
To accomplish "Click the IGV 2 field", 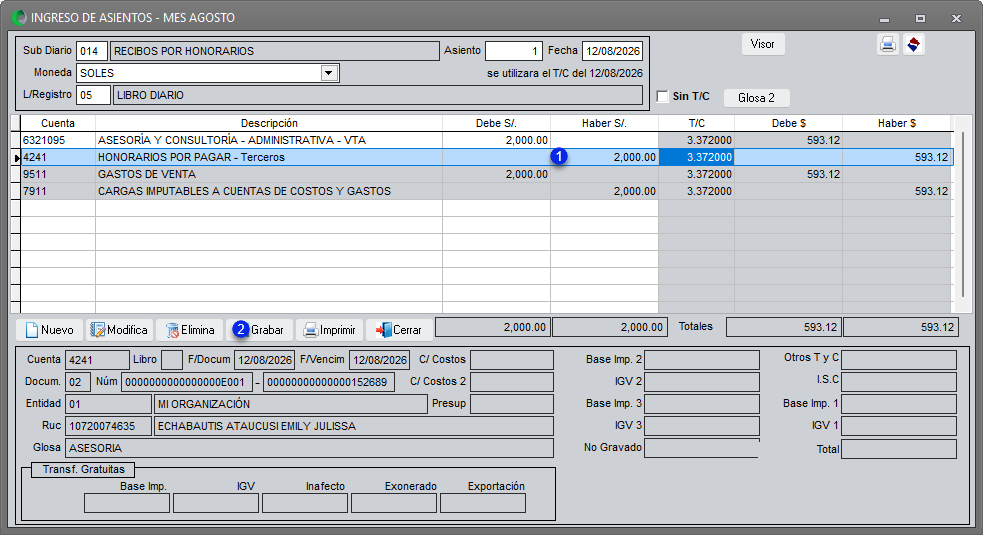I will pos(702,382).
